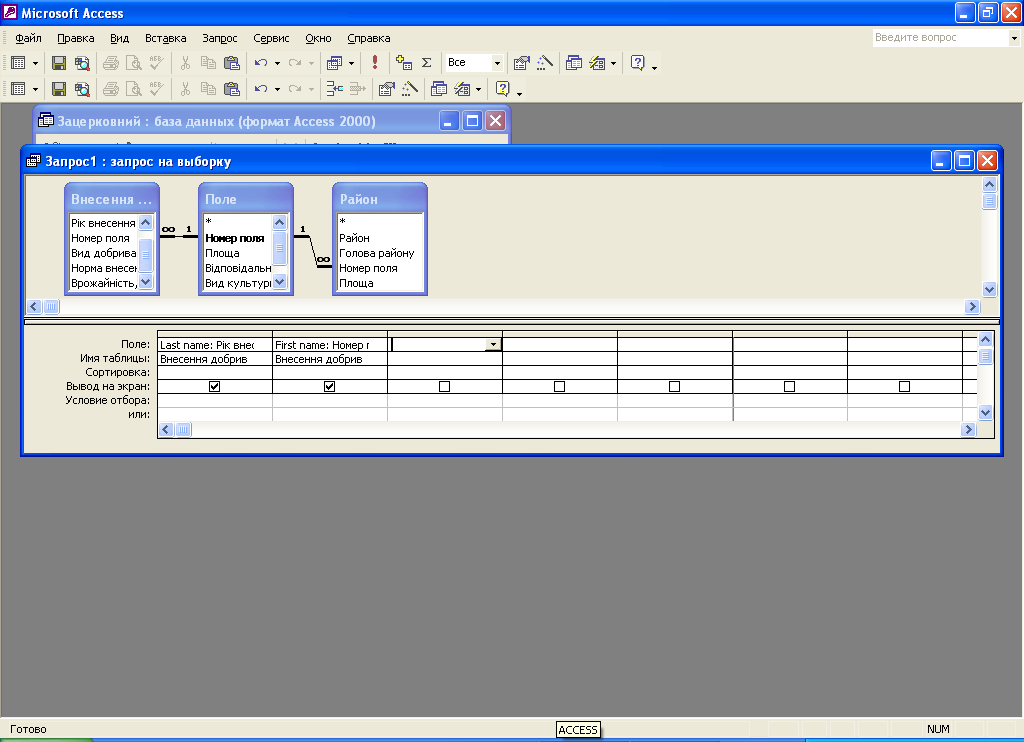Open the Правка menu
The image size is (1024, 742).
[76, 38]
